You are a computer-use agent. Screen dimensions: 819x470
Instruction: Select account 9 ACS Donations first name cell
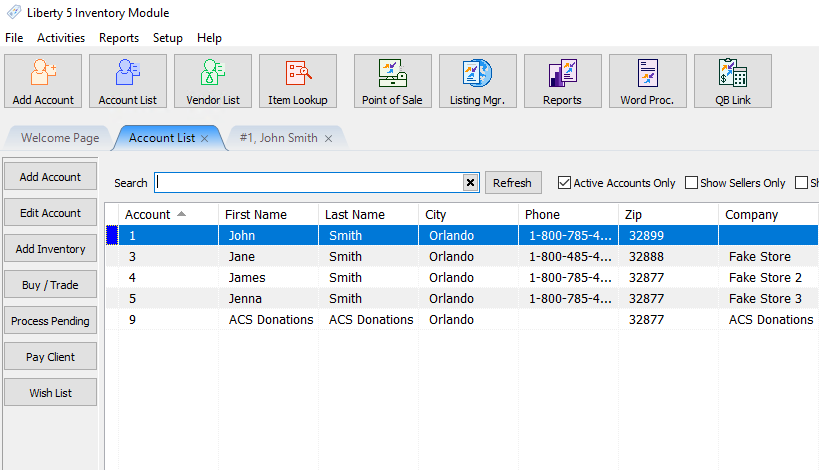[x=268, y=319]
